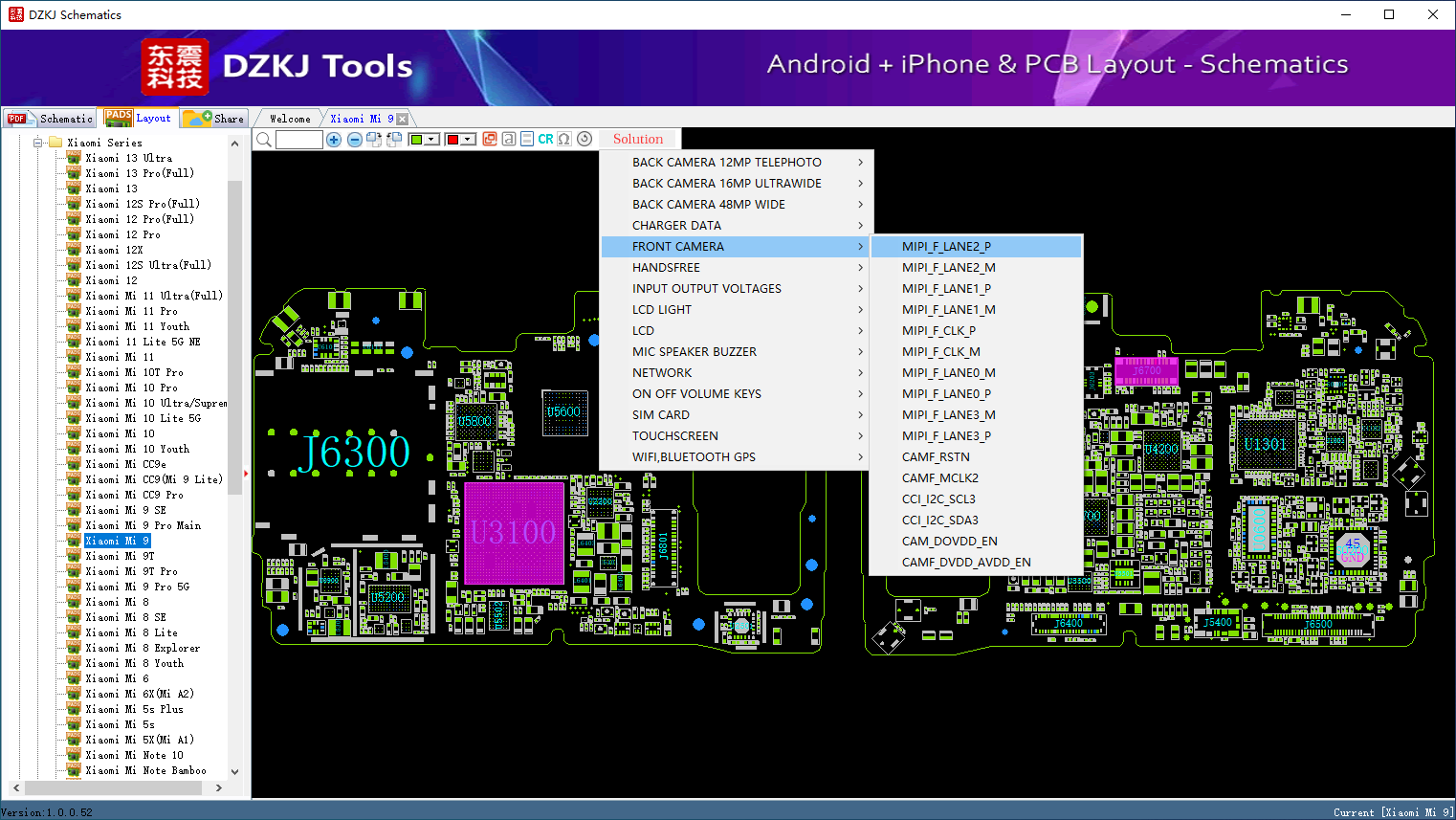1456x820 pixels.
Task: Click the Xiaomi Mi 8 file icon
Action: tap(74, 602)
